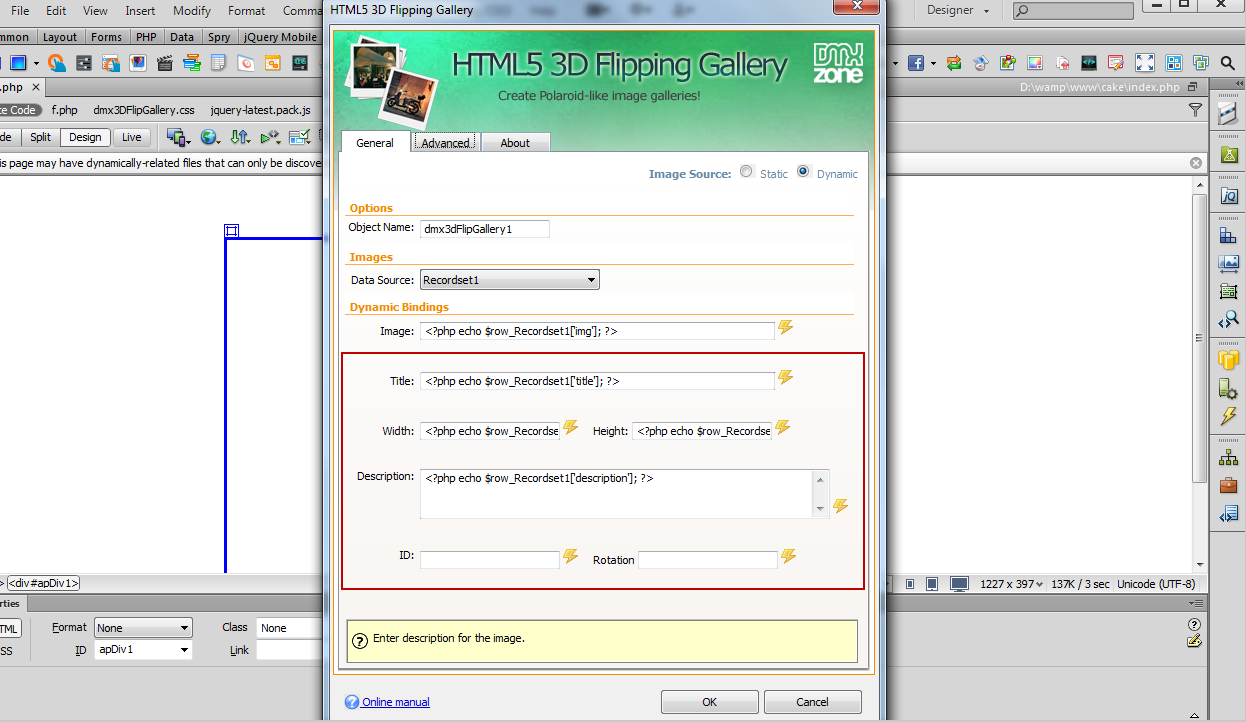The height and width of the screenshot is (722, 1246).
Task: Click the lightning icon next to Width
Action: click(x=570, y=428)
